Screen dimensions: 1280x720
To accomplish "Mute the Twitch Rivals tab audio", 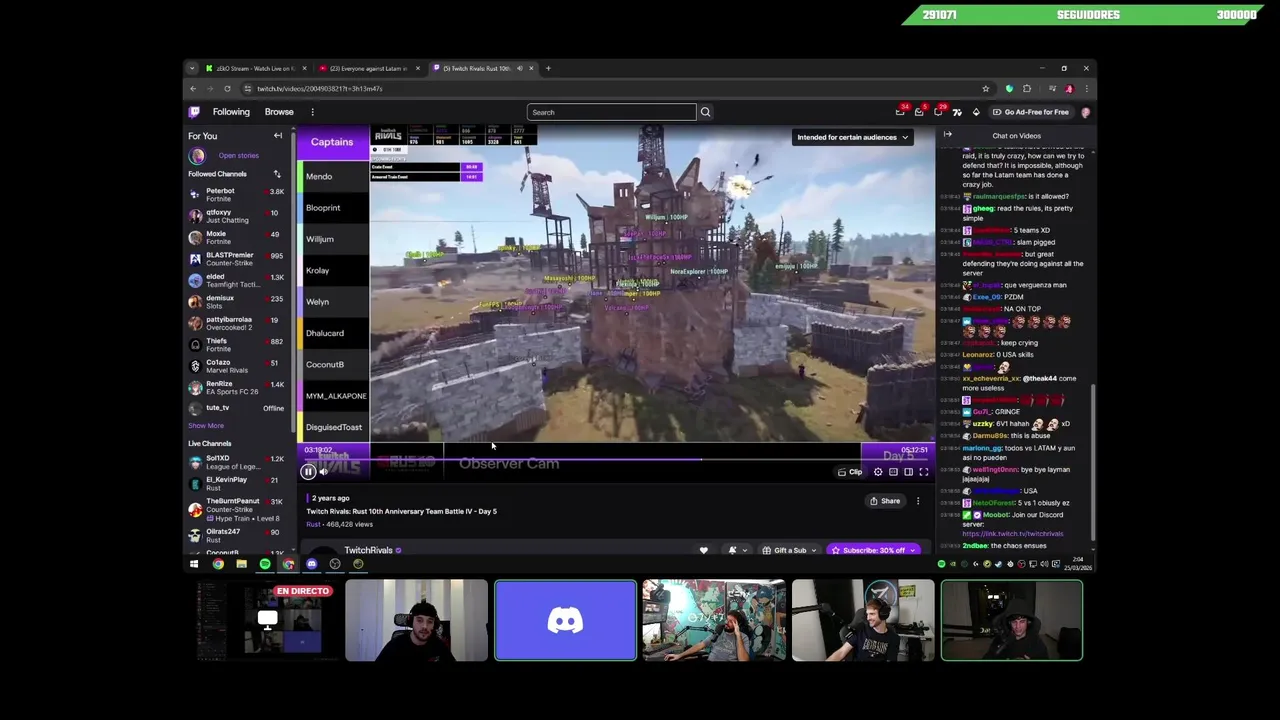I will click(519, 68).
